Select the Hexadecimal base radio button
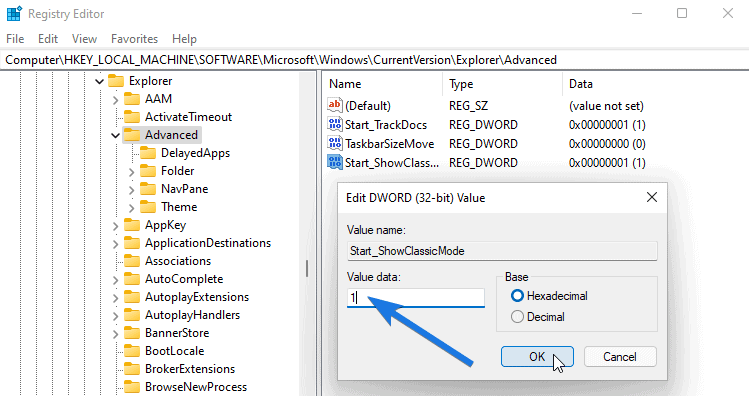The image size is (749, 396). pos(517,296)
